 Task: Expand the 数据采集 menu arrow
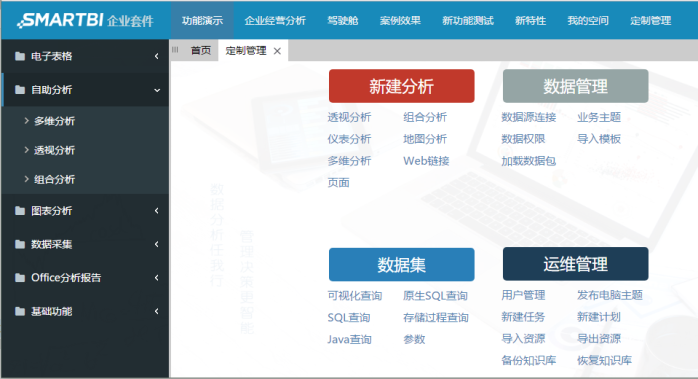(x=157, y=244)
